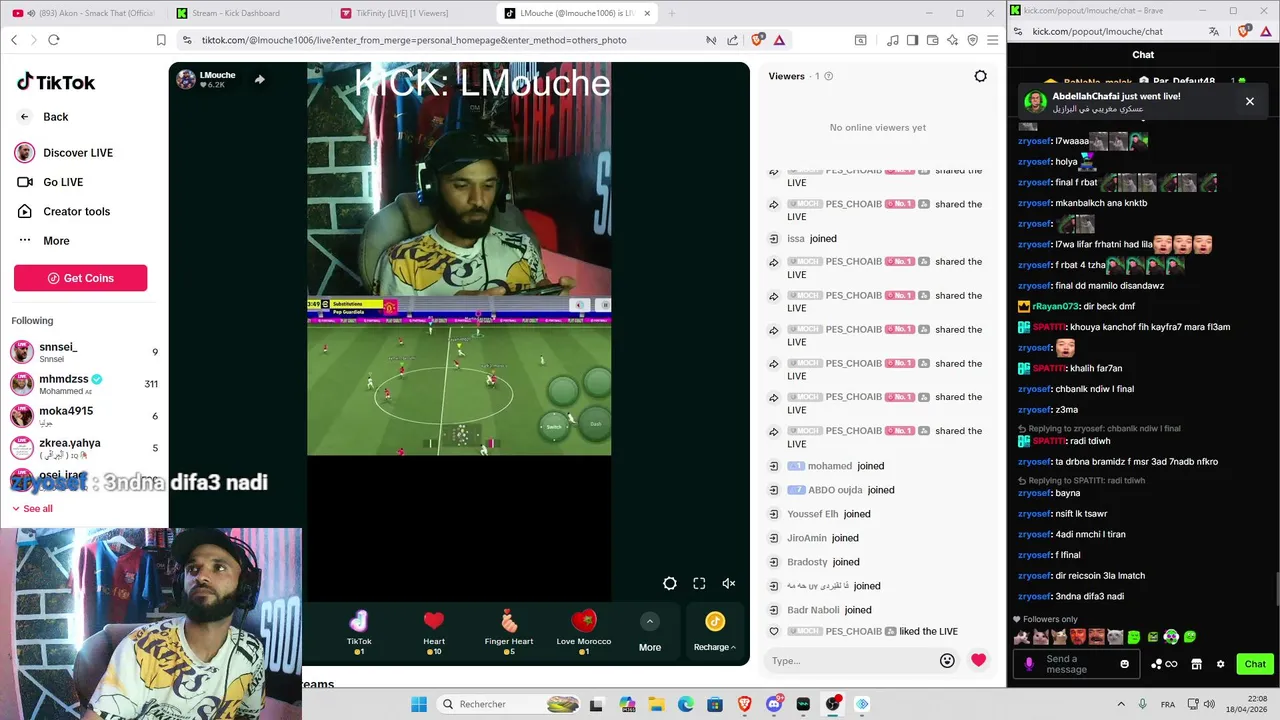1280x720 pixels.
Task: Translate the Kick chat page
Action: (x=1214, y=31)
